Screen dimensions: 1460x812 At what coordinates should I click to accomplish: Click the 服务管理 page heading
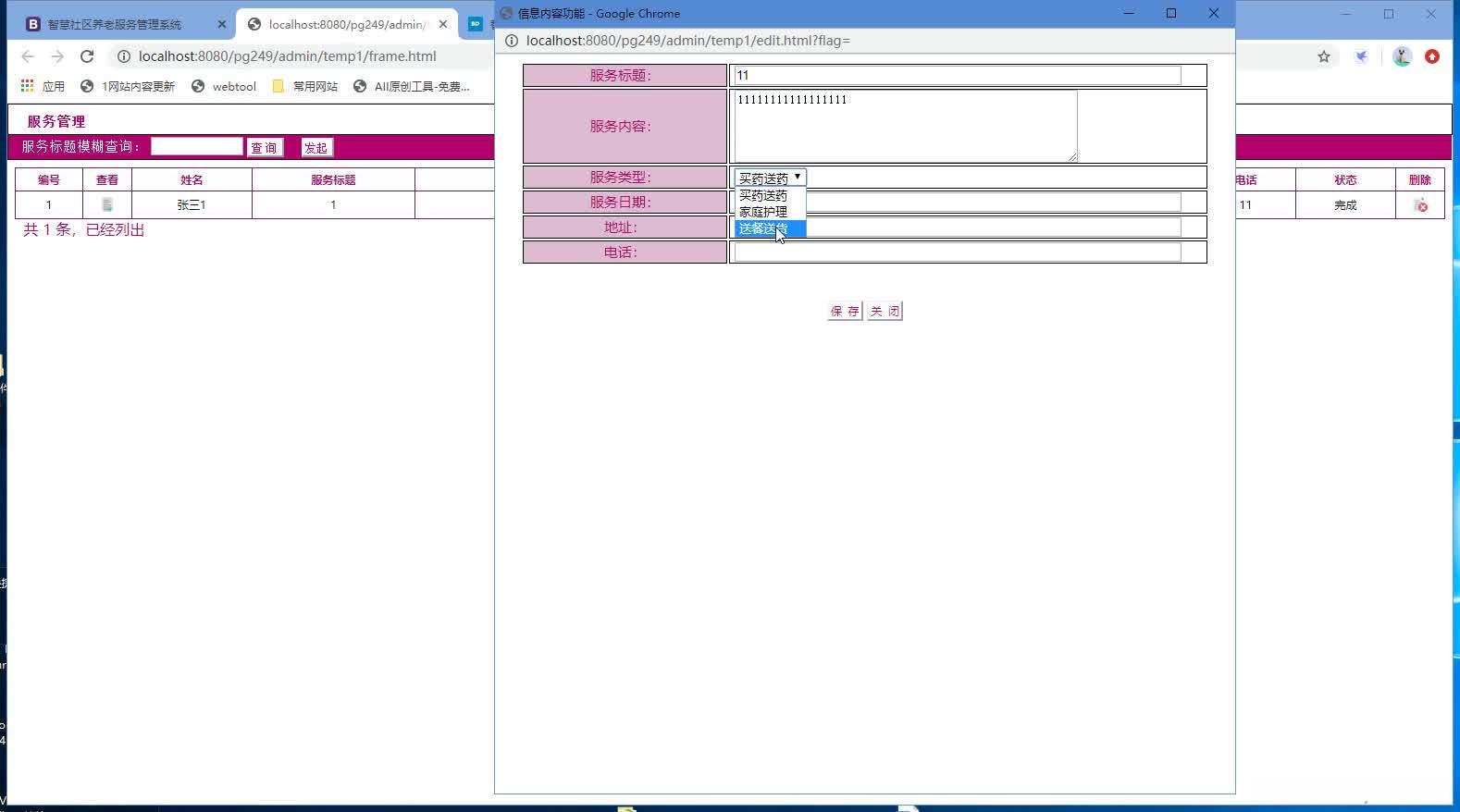coord(56,121)
